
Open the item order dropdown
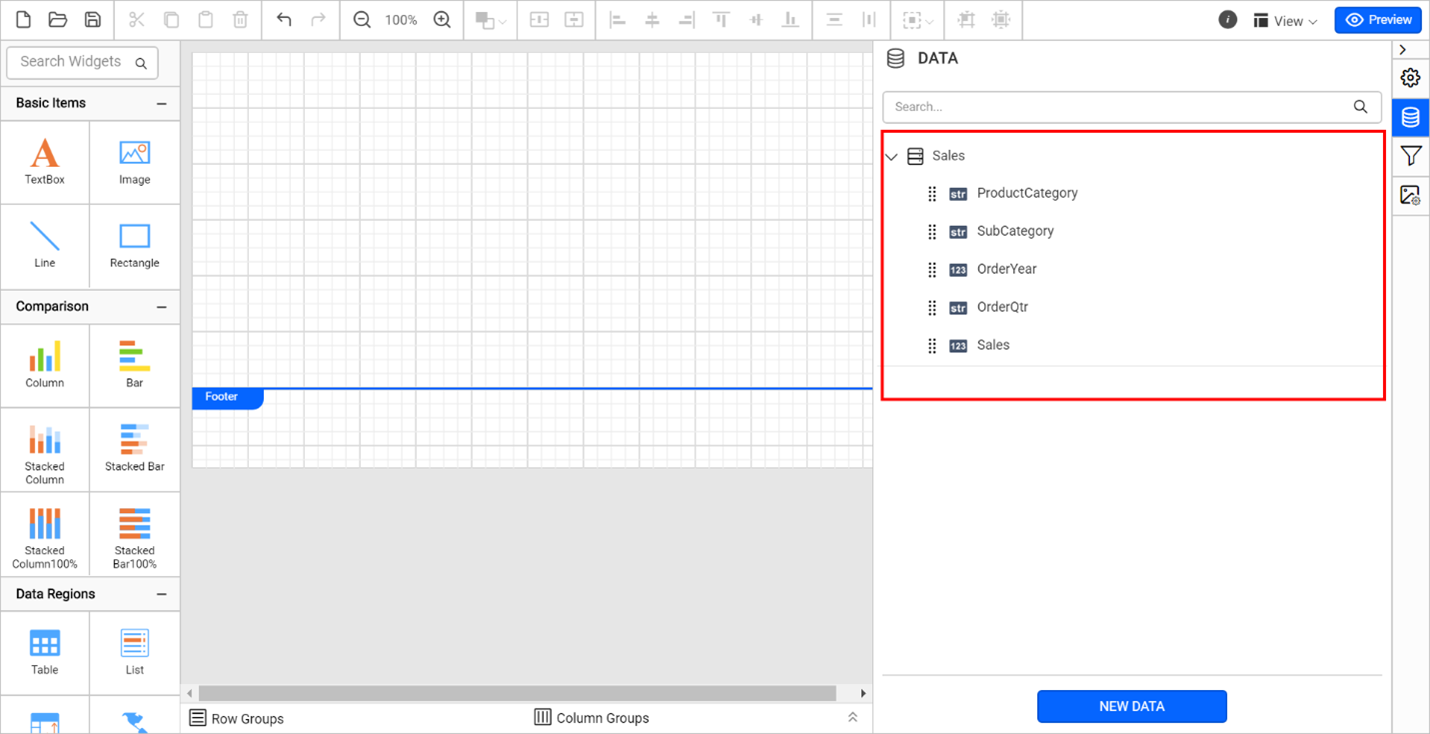click(490, 20)
